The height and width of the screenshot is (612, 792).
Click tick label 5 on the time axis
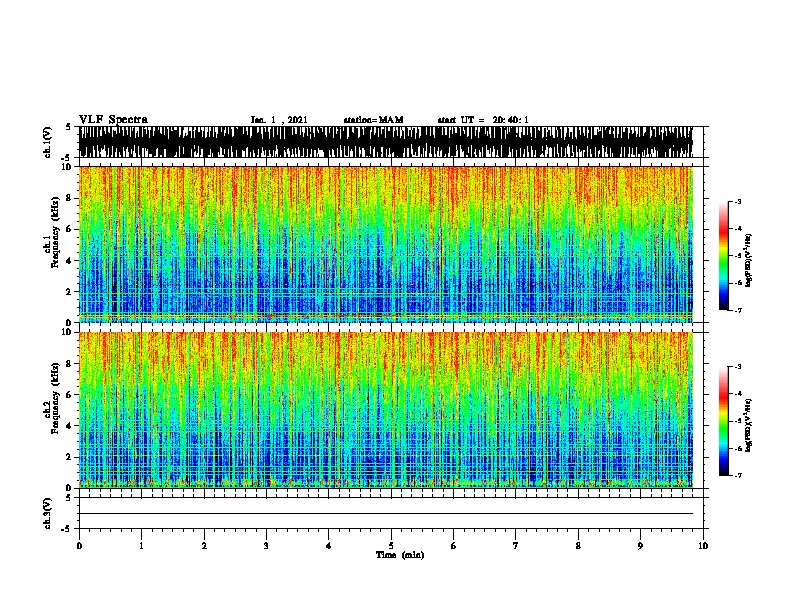[x=391, y=546]
